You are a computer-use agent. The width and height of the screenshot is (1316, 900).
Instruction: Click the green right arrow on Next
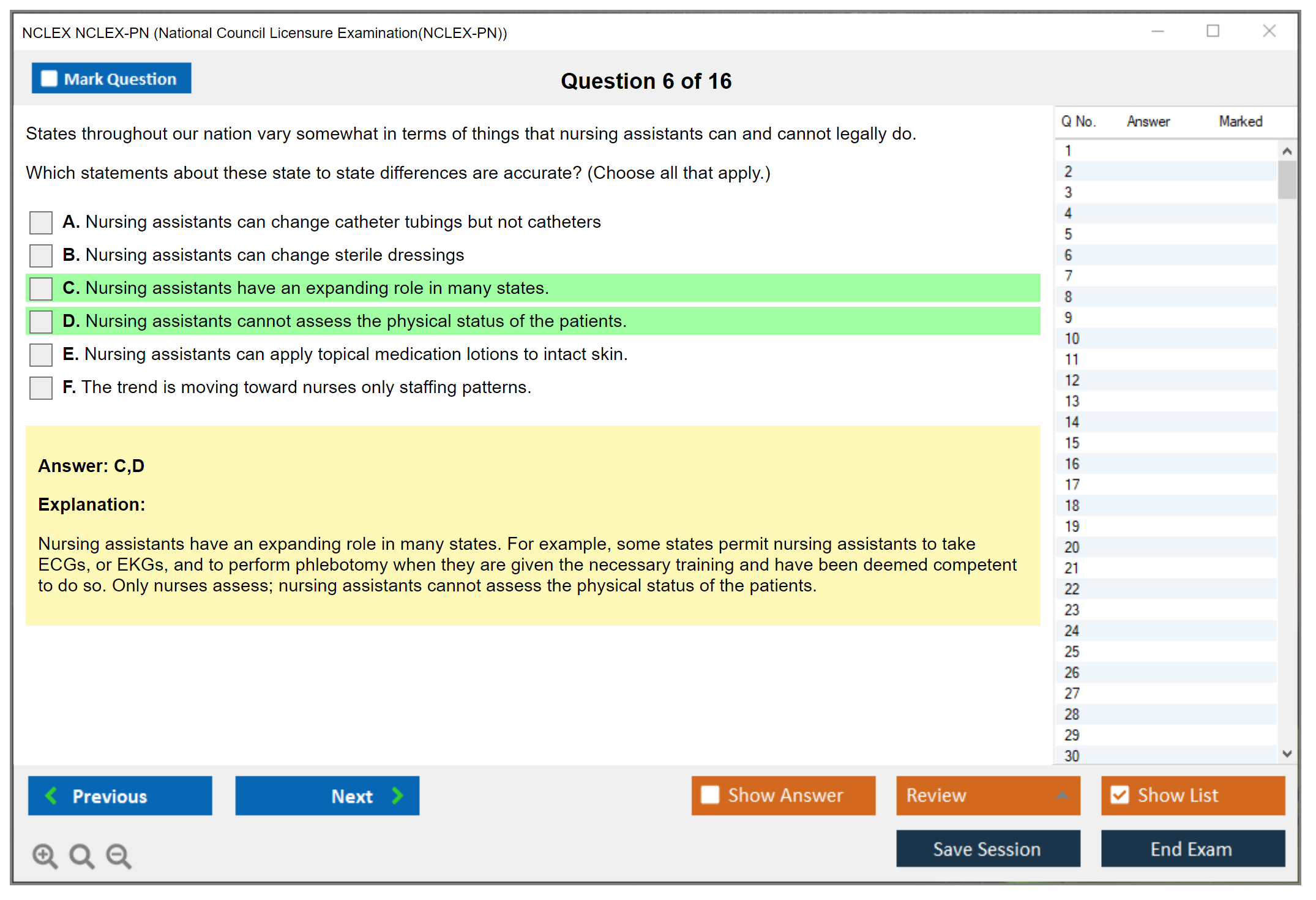(x=398, y=795)
